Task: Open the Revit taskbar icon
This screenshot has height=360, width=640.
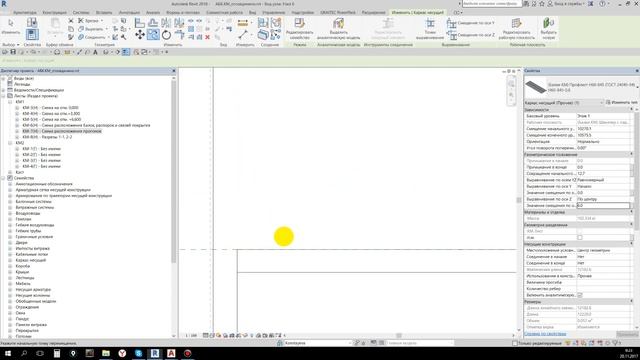Action: click(x=155, y=353)
